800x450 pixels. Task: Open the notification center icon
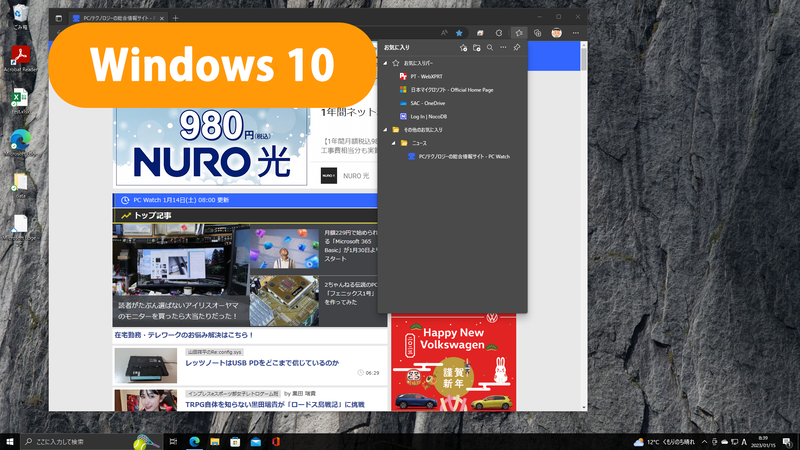(788, 442)
